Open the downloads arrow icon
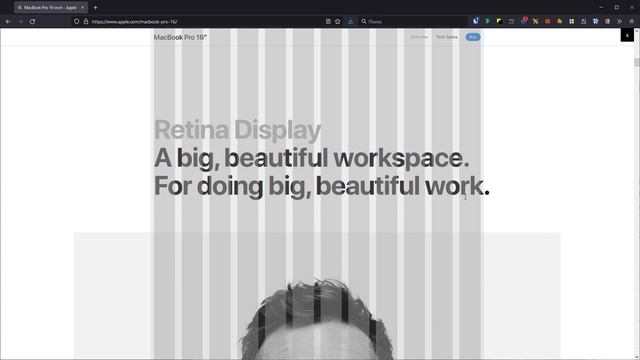Viewport: 640px width, 360px height. click(x=350, y=22)
